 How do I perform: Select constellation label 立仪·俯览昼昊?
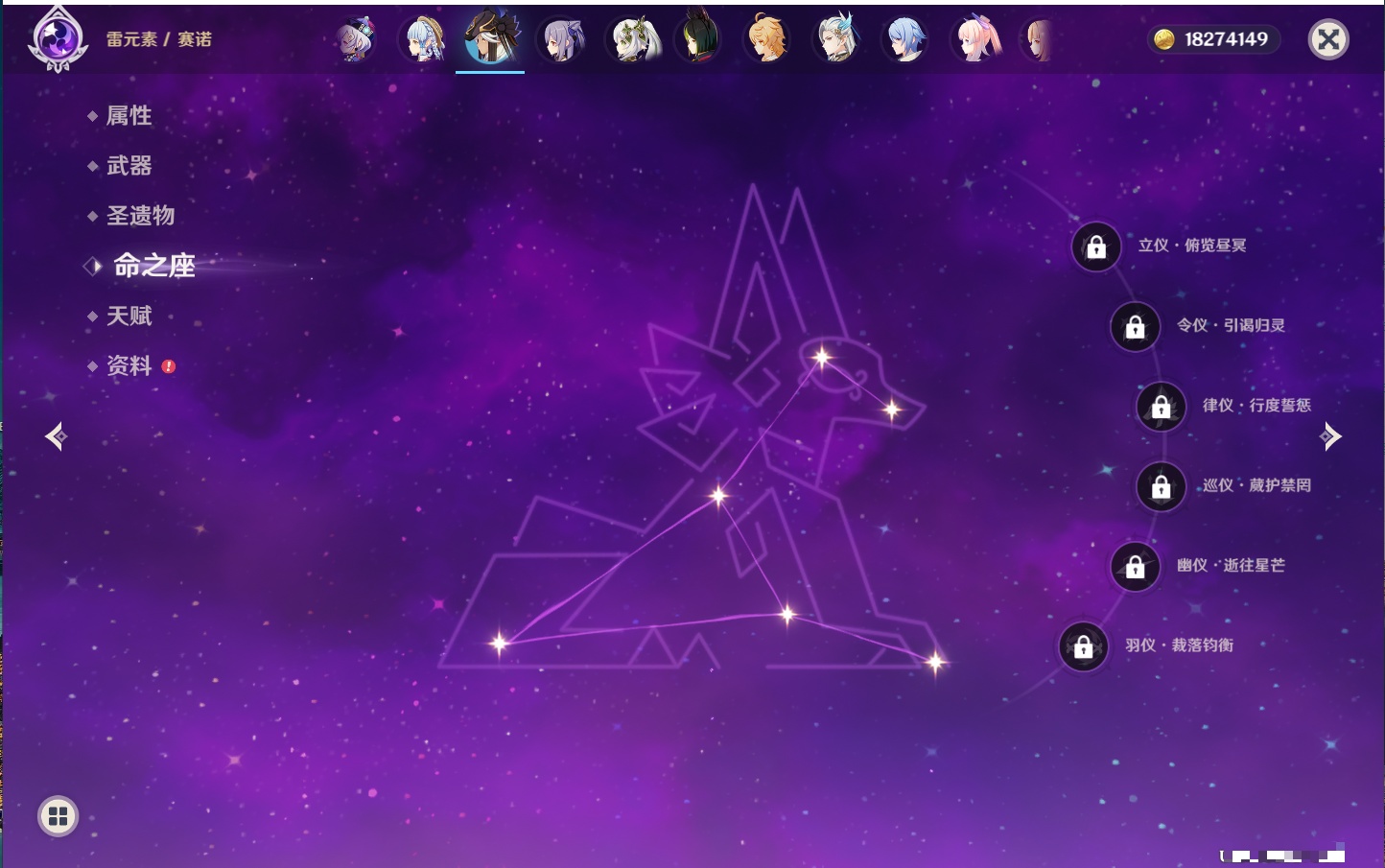(x=1192, y=246)
